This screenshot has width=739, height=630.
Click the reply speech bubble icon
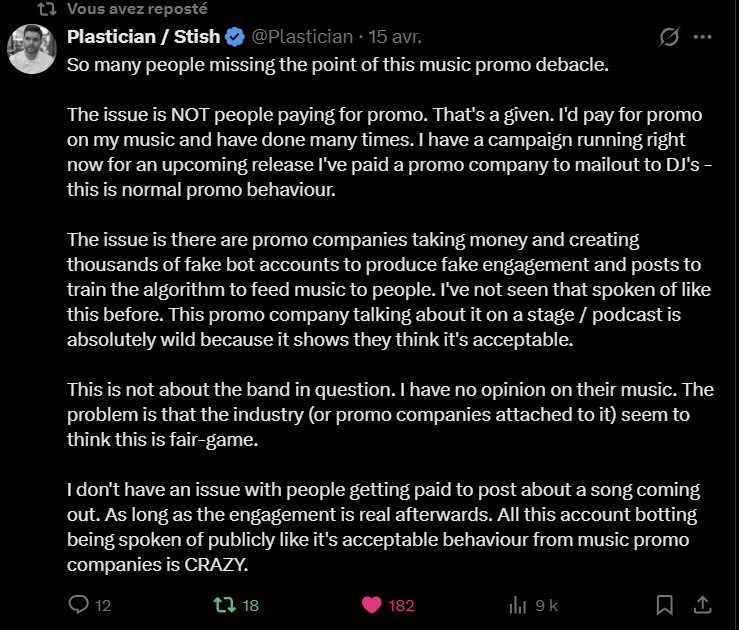[x=78, y=604]
